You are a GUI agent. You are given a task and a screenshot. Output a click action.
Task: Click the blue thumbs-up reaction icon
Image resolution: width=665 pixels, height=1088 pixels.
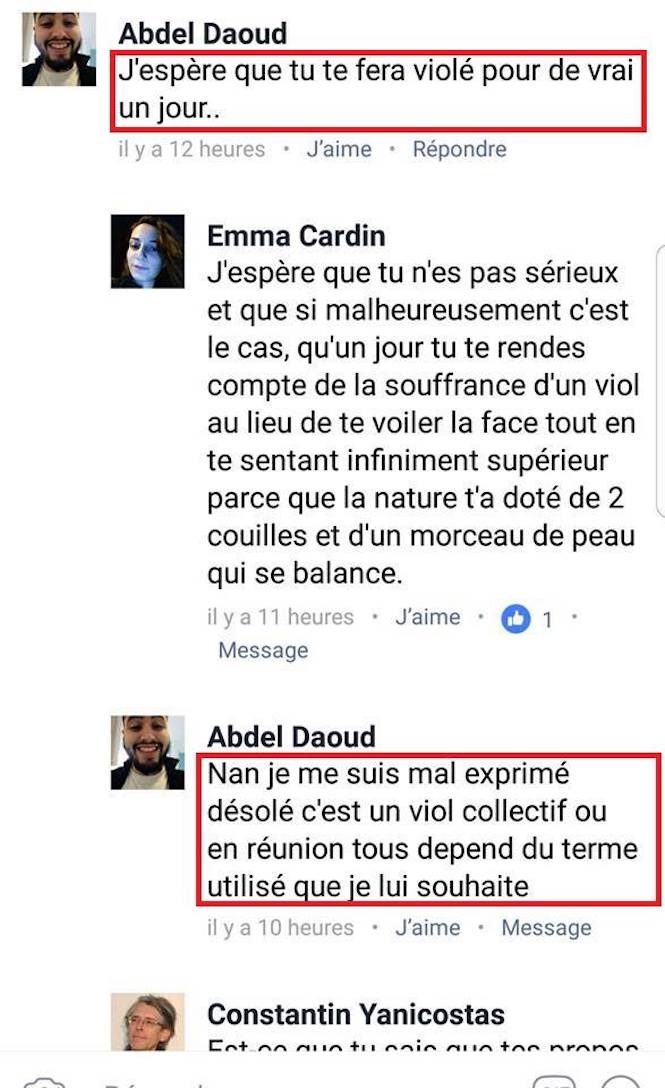click(515, 618)
